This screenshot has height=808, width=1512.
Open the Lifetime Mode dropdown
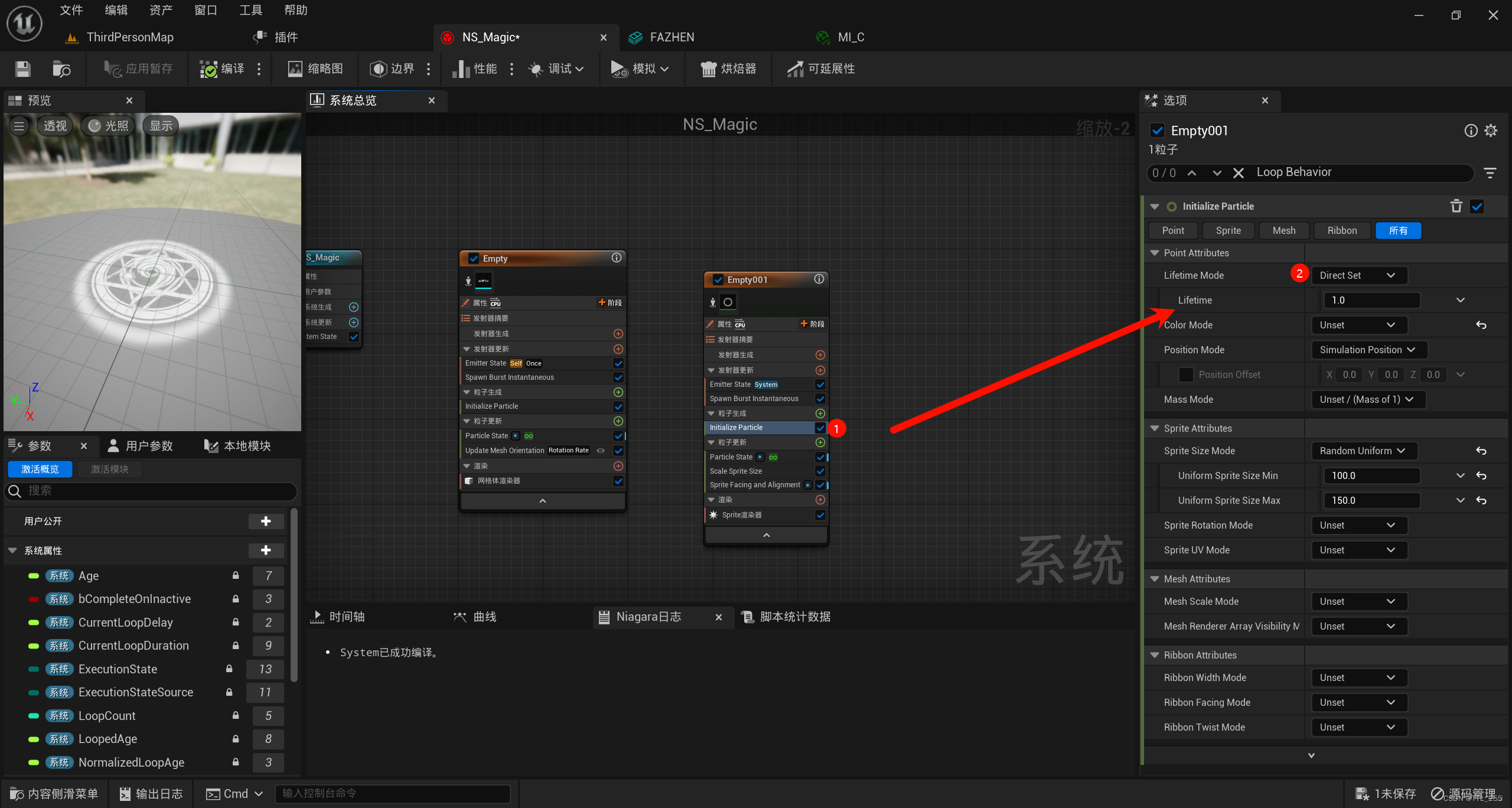pyautogui.click(x=1356, y=275)
